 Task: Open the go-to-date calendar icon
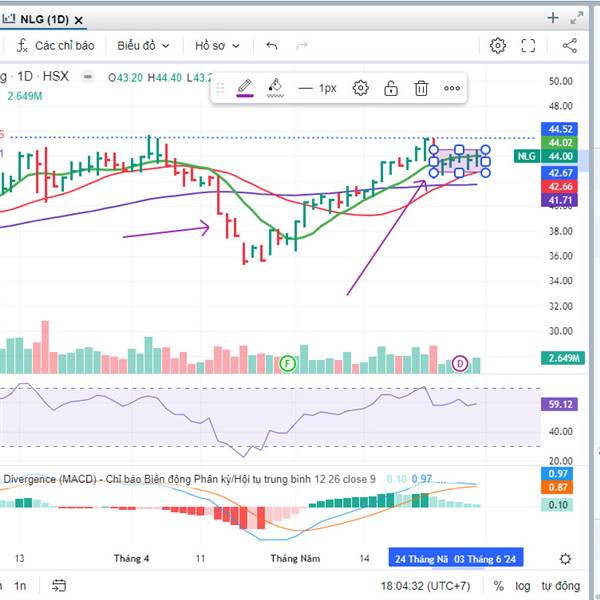point(59,585)
